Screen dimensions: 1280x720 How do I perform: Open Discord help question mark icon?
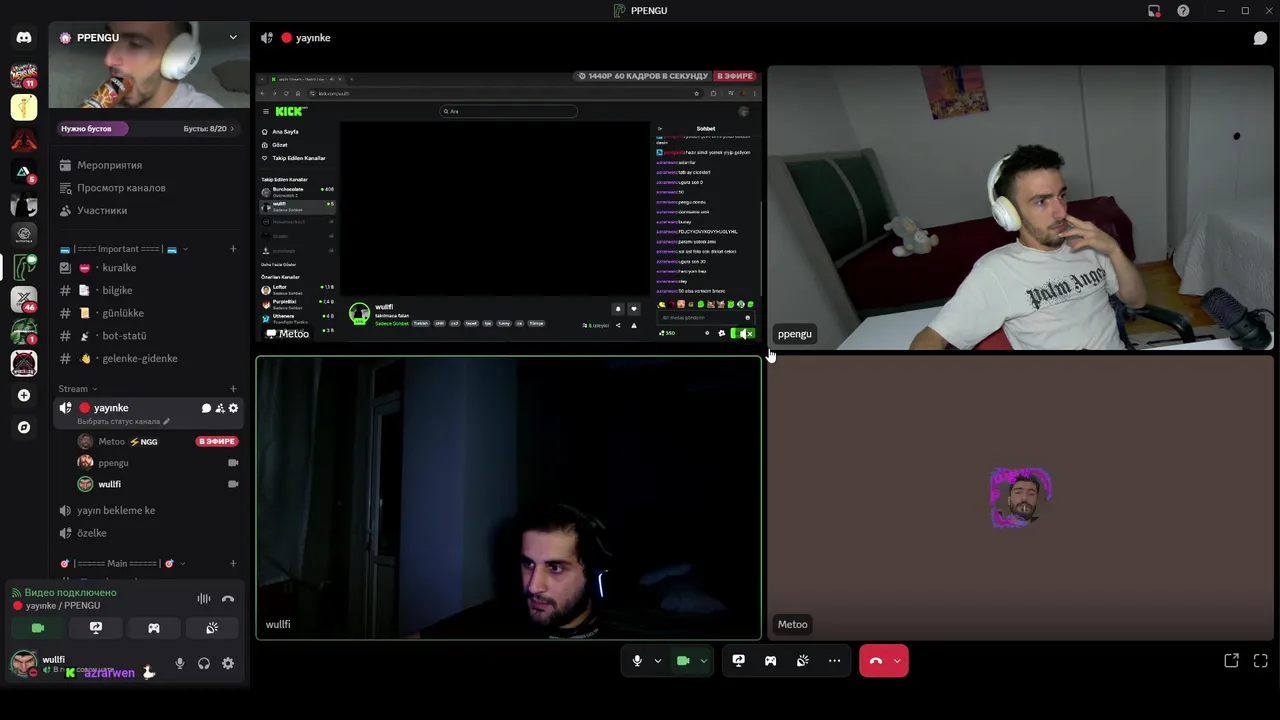click(x=1183, y=10)
